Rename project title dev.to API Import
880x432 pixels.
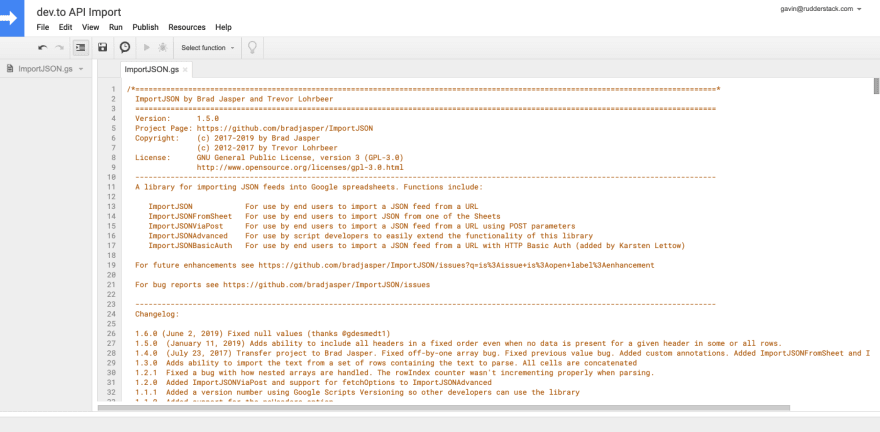tap(79, 12)
